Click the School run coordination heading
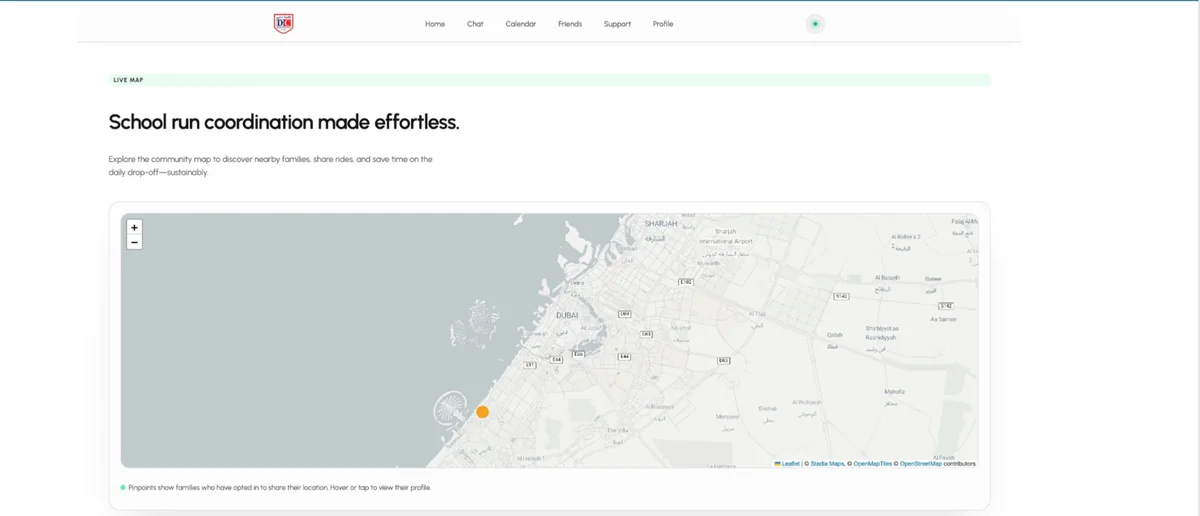 pyautogui.click(x=284, y=123)
